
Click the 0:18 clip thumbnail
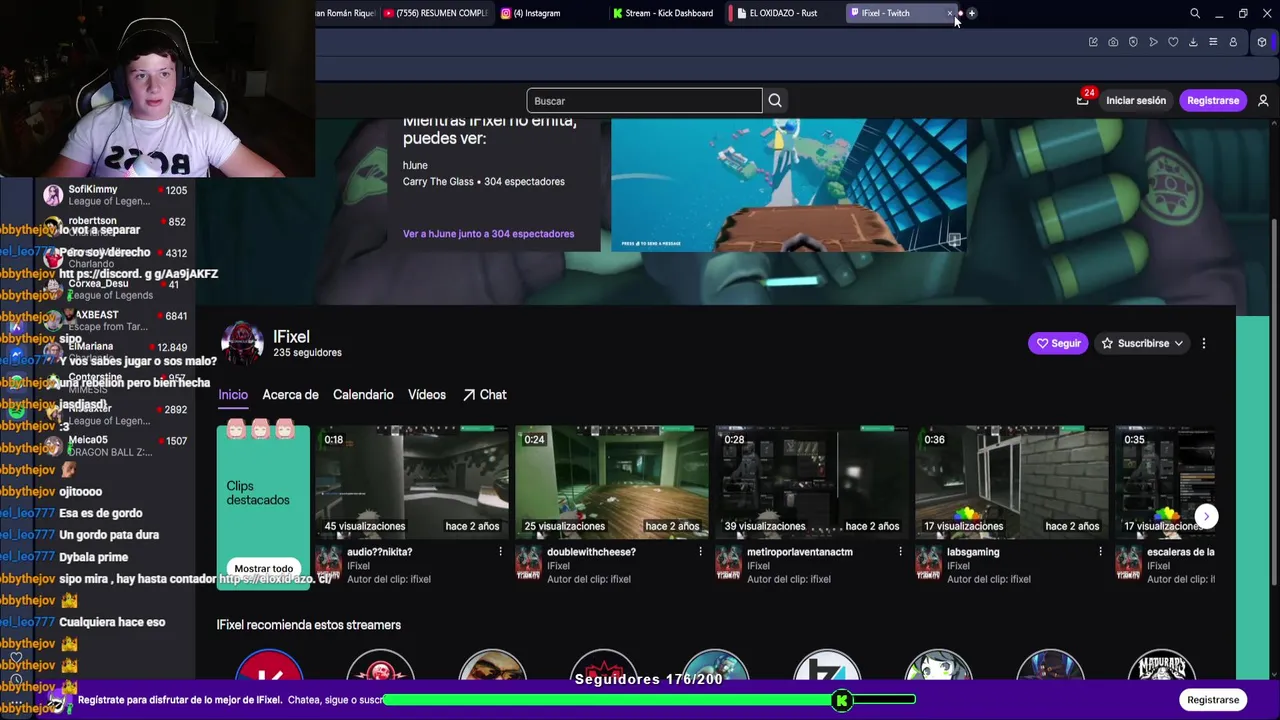click(x=412, y=482)
